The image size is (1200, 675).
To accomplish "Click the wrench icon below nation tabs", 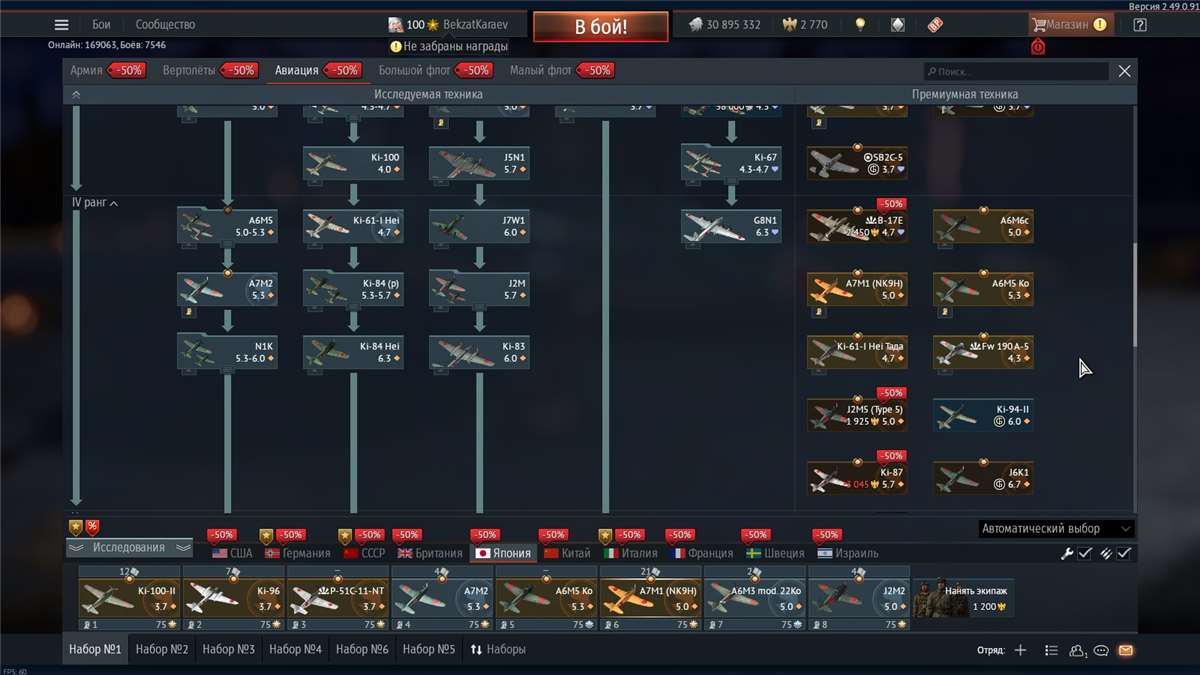I will coord(1066,552).
